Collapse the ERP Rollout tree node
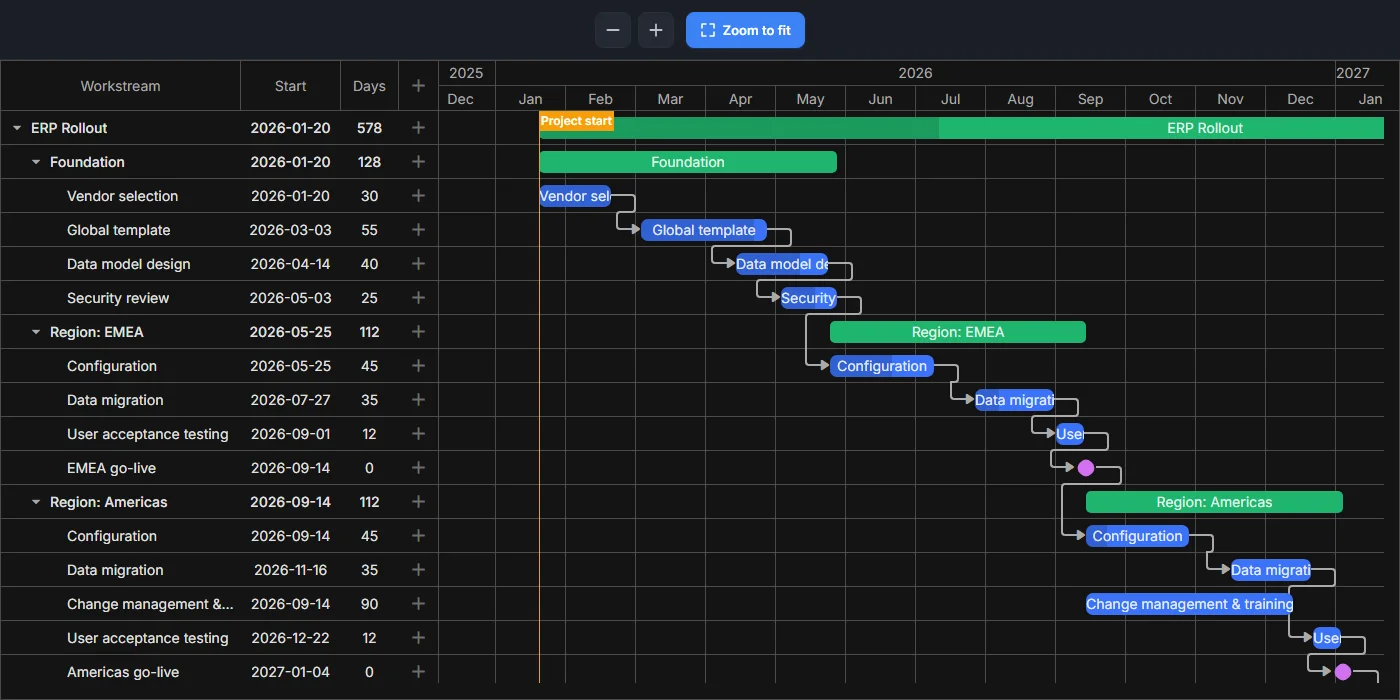This screenshot has width=1400, height=700. point(17,128)
